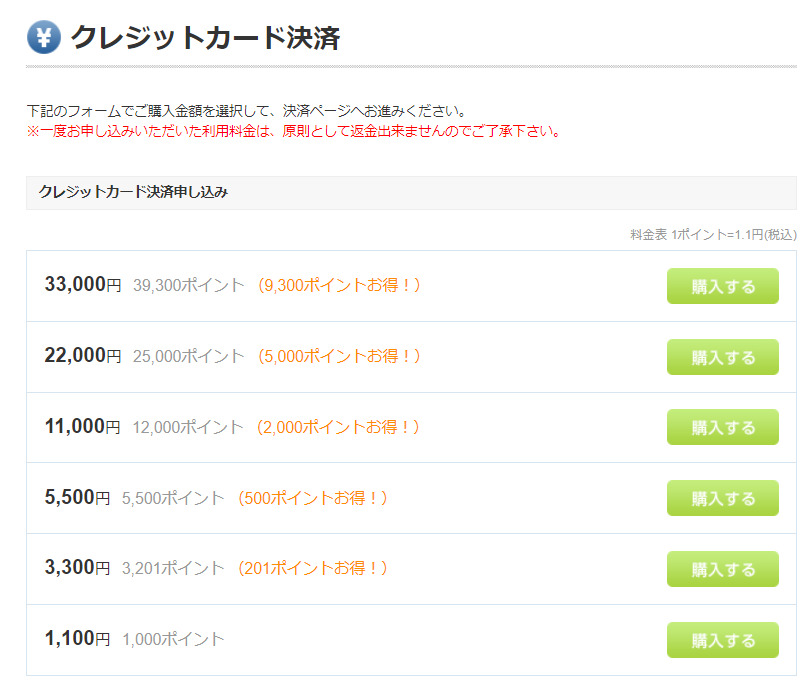
Task: Click the 39,300ポイント text
Action: point(188,285)
